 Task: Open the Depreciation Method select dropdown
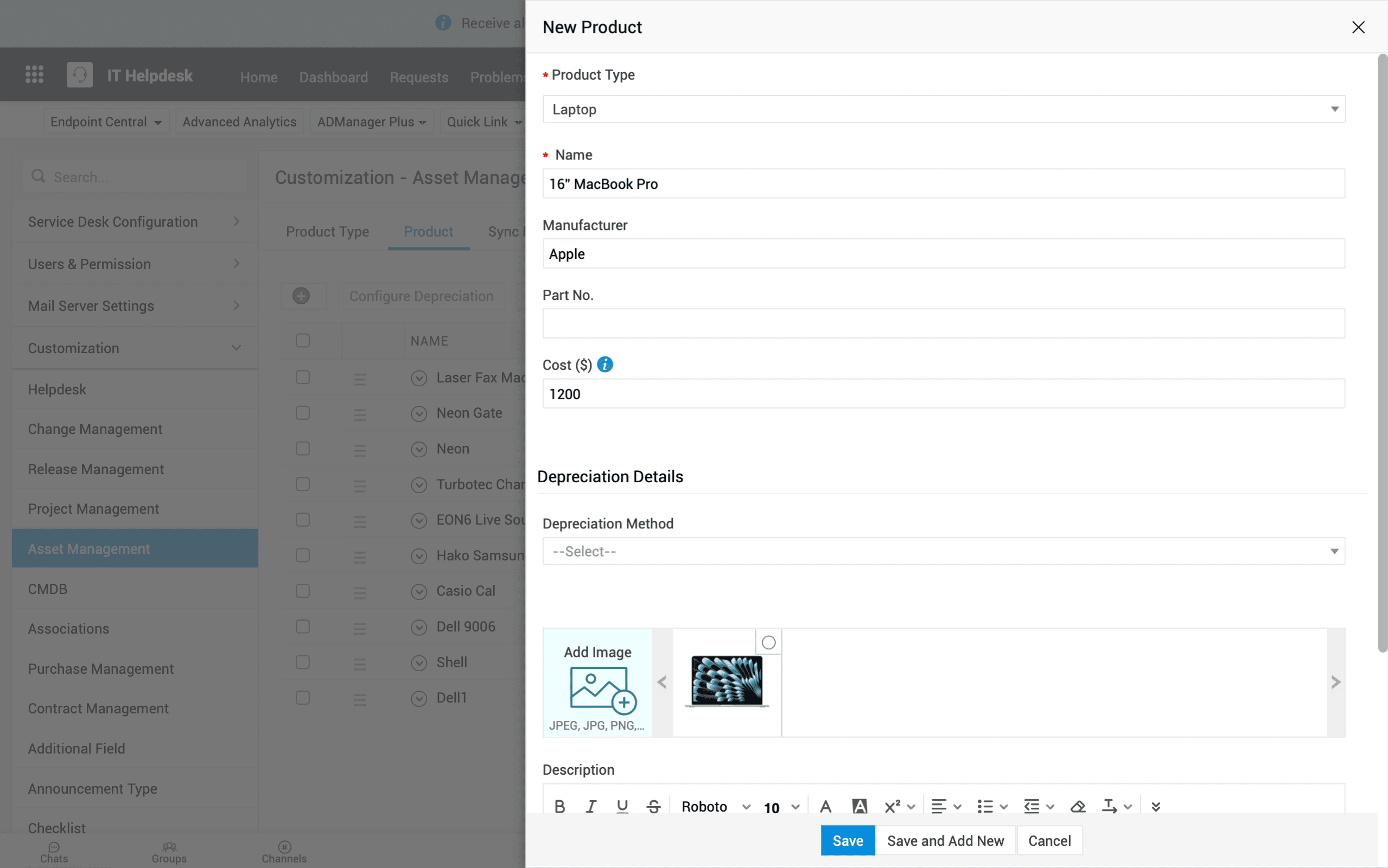(944, 551)
